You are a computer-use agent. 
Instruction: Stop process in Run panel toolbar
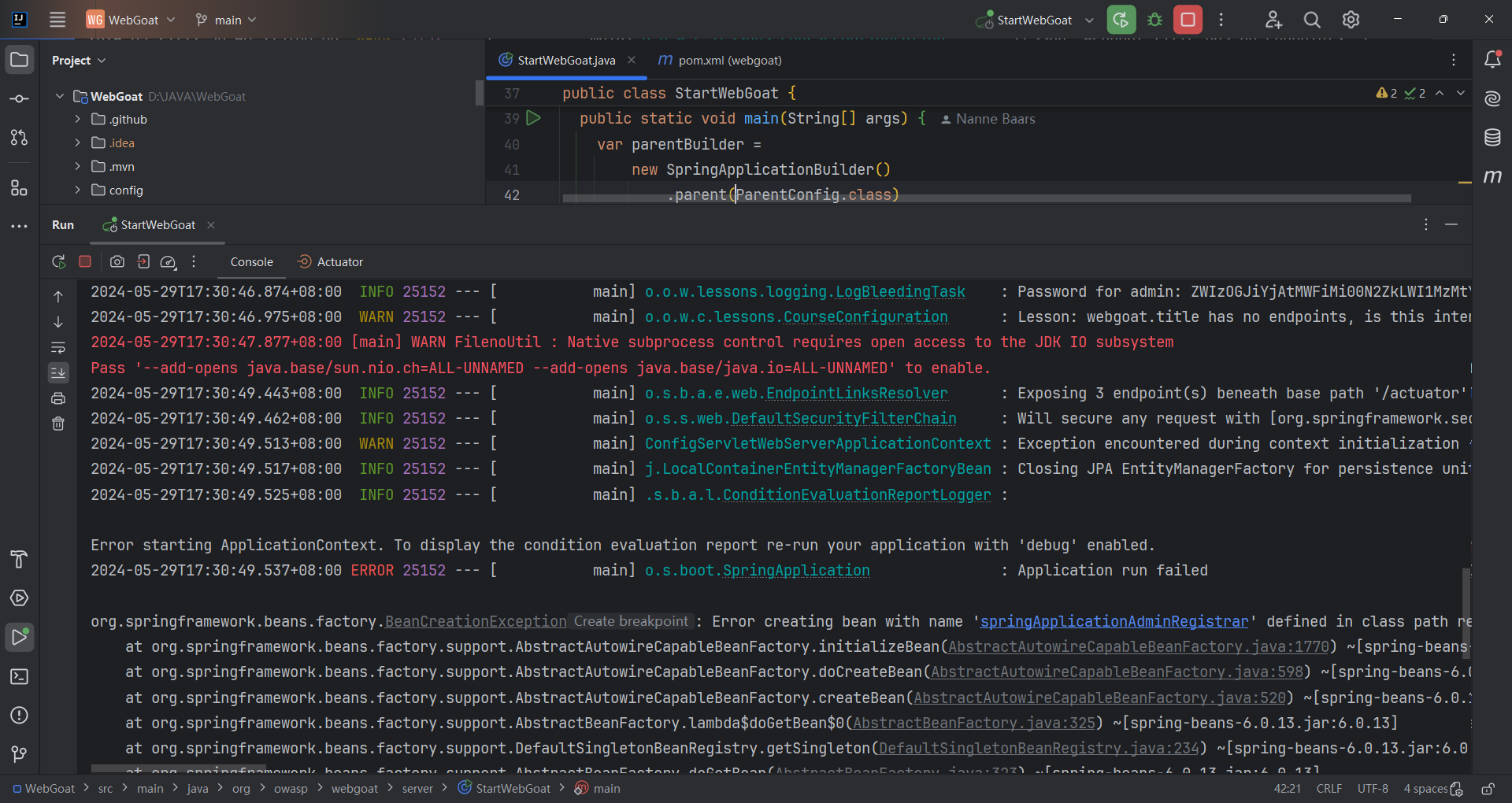pyautogui.click(x=85, y=261)
